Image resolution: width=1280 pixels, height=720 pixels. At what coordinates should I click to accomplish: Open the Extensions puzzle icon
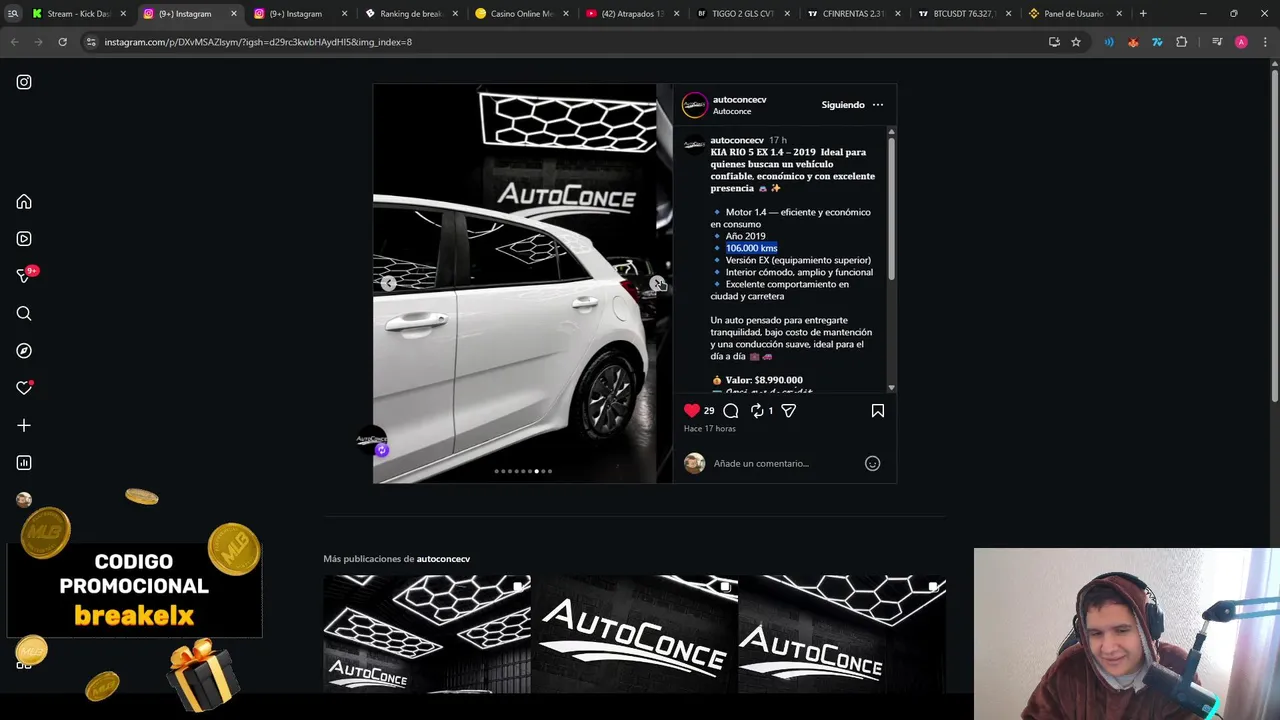1182,42
